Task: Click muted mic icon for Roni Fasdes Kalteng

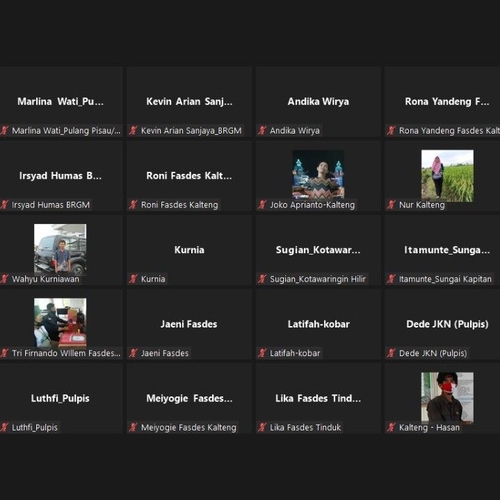Action: coord(133,205)
